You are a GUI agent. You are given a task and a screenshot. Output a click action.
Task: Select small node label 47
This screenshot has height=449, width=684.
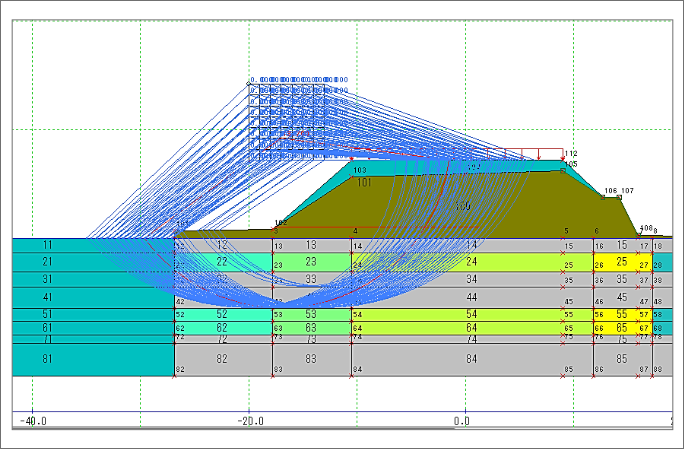644,302
